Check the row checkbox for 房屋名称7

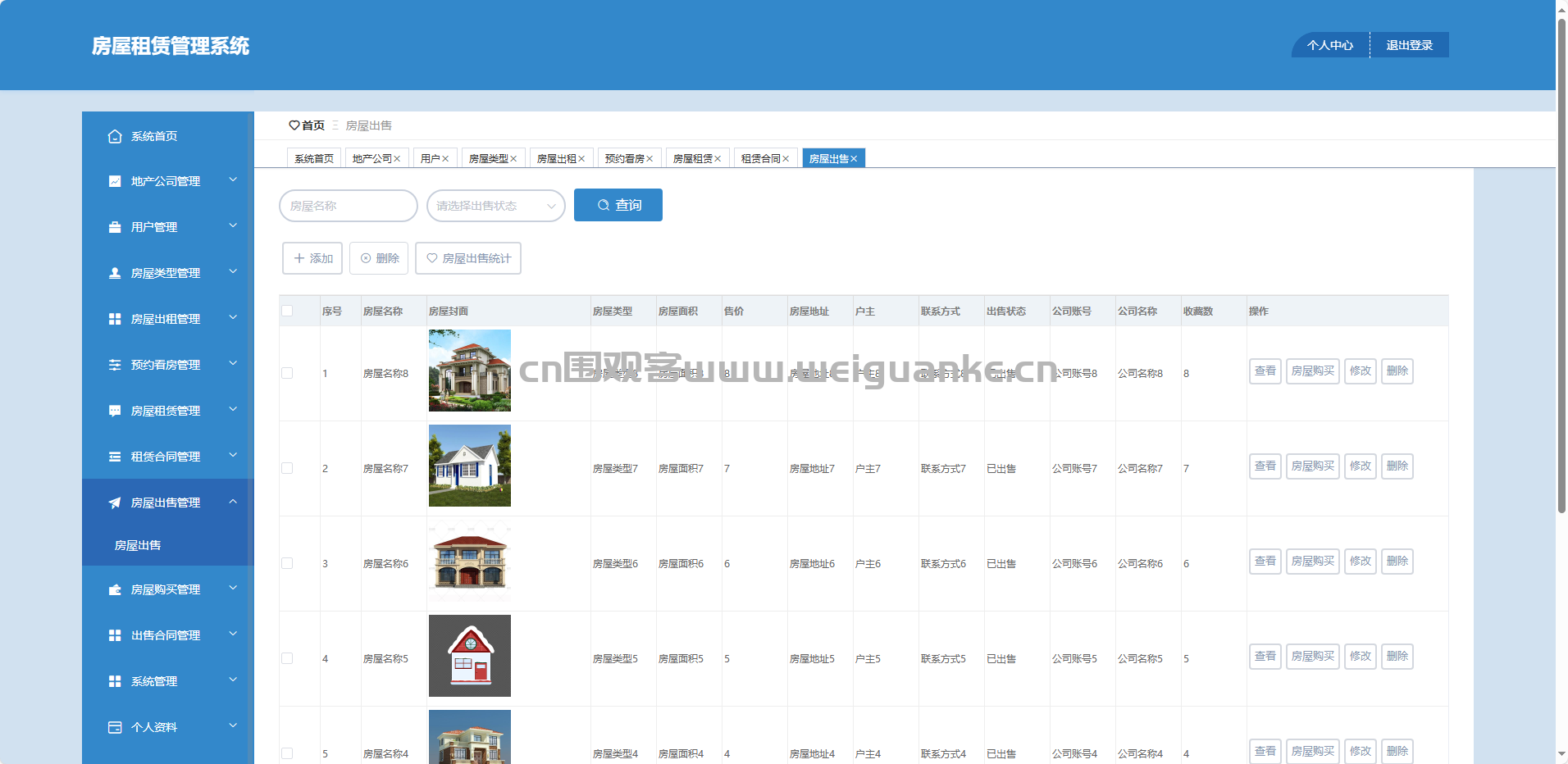287,468
